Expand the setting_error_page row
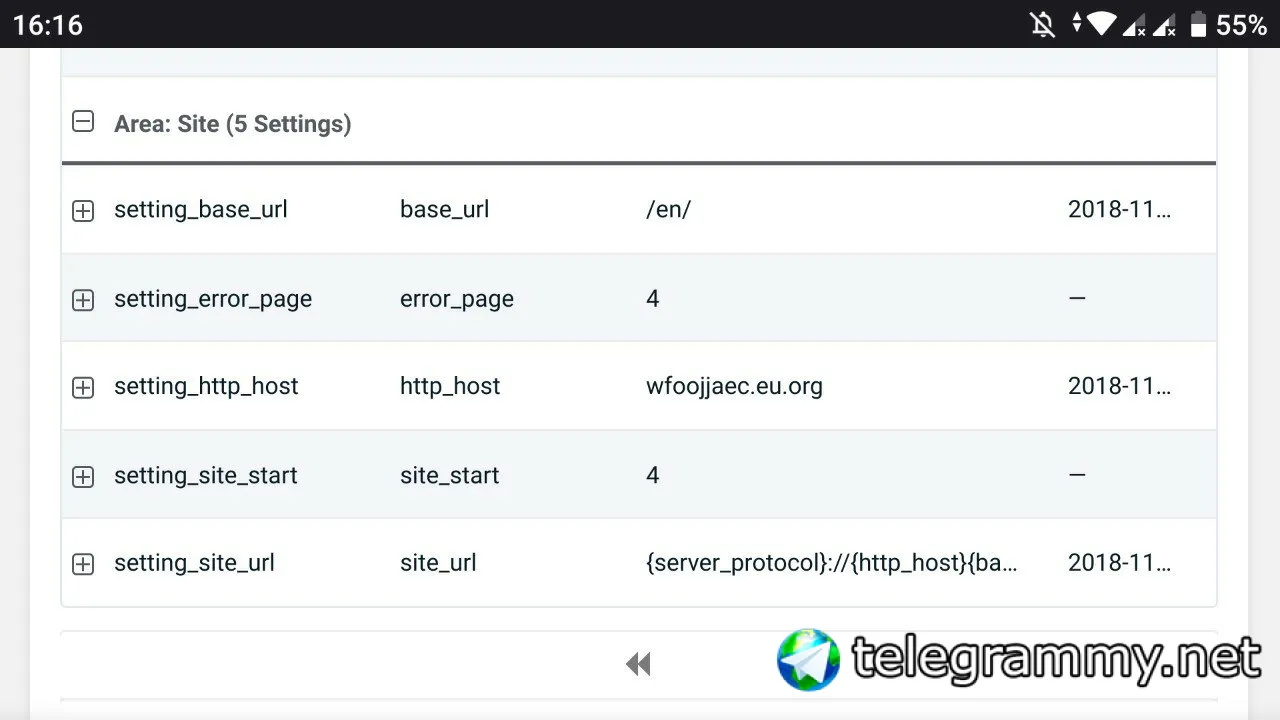This screenshot has width=1280, height=720. (x=83, y=300)
